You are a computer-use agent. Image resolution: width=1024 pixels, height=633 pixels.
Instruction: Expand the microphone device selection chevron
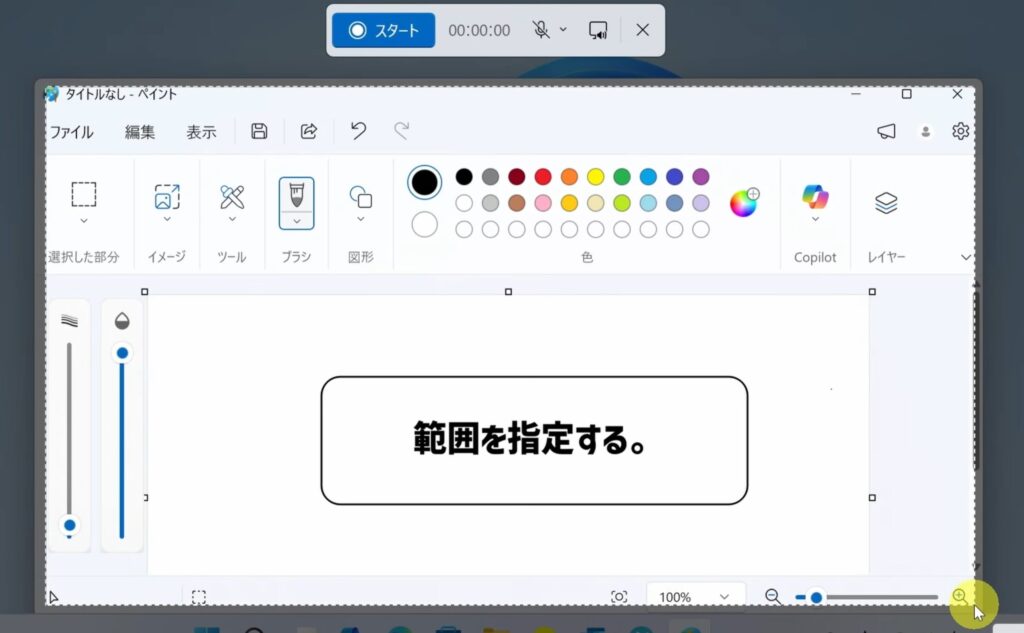562,30
